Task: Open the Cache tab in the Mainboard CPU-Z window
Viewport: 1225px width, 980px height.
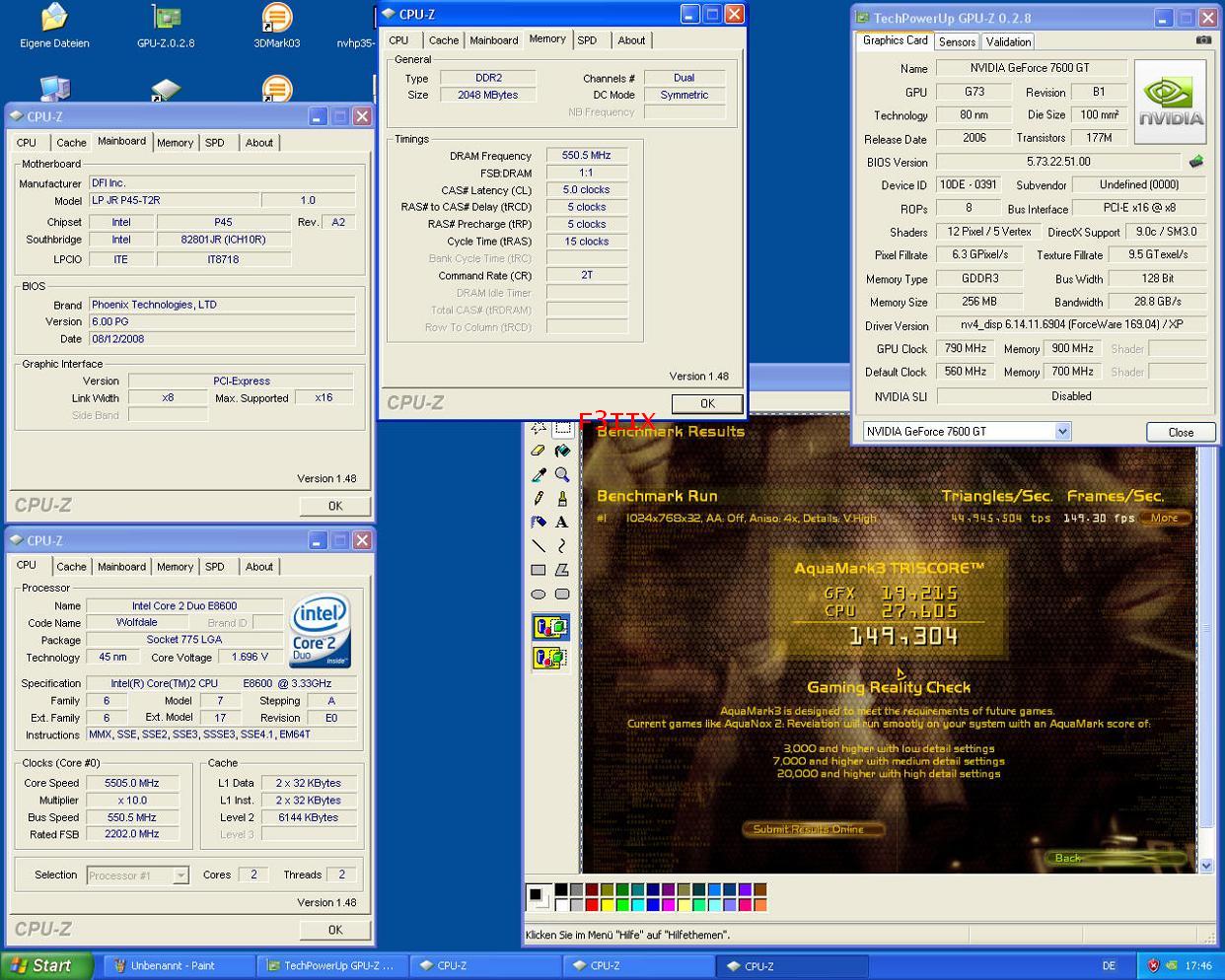Action: 71,143
